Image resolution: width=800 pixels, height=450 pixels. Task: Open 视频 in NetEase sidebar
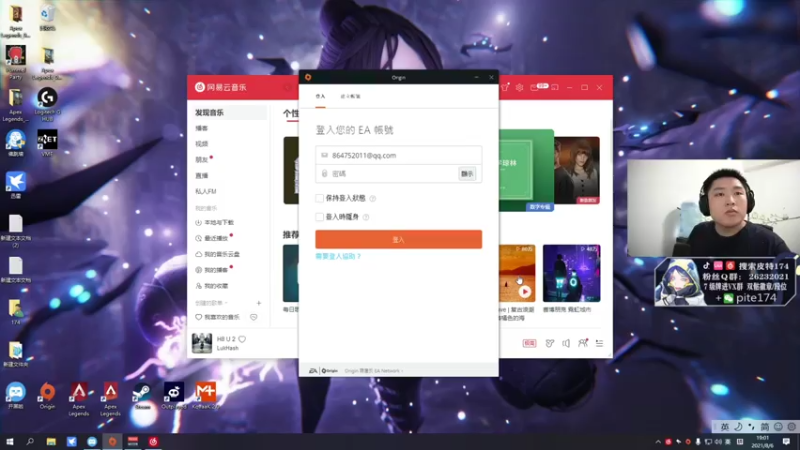tap(202, 144)
